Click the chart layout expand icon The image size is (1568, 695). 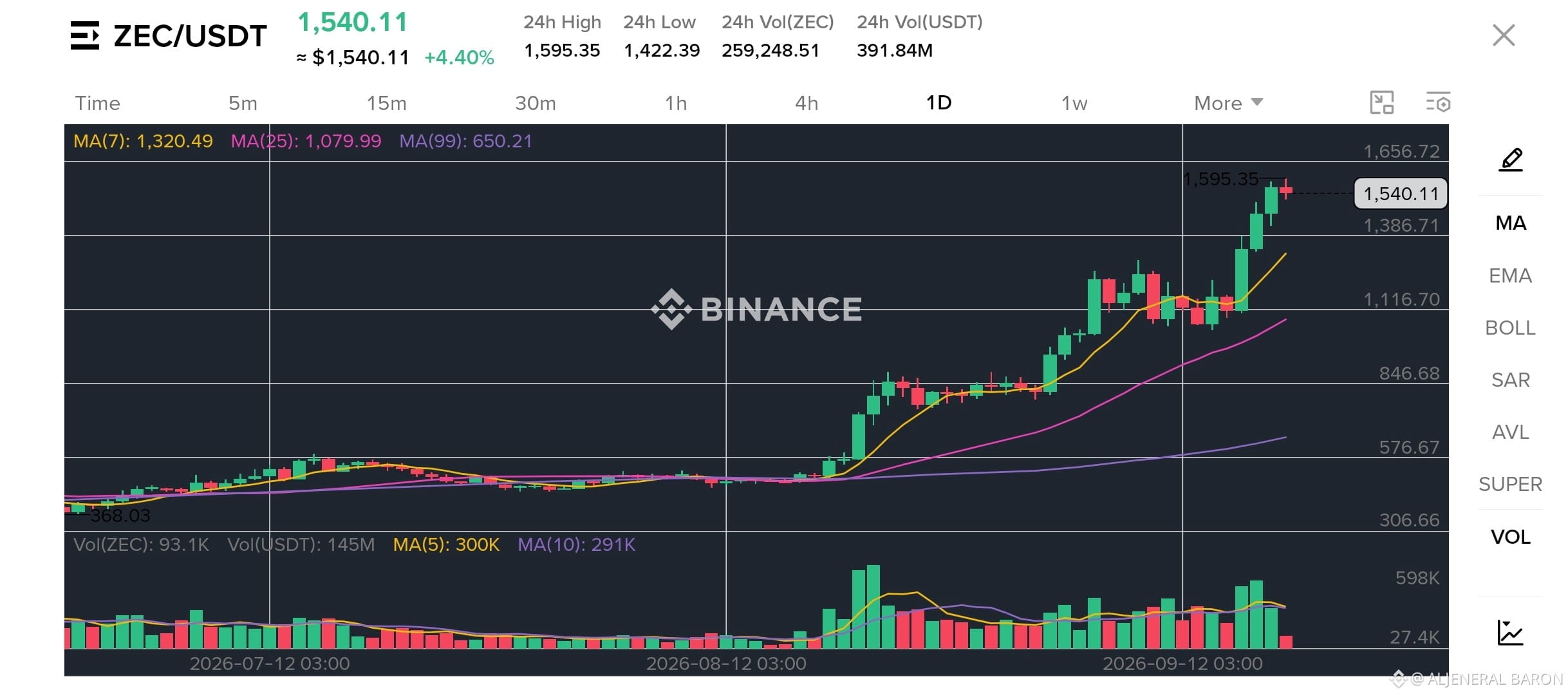click(1382, 103)
